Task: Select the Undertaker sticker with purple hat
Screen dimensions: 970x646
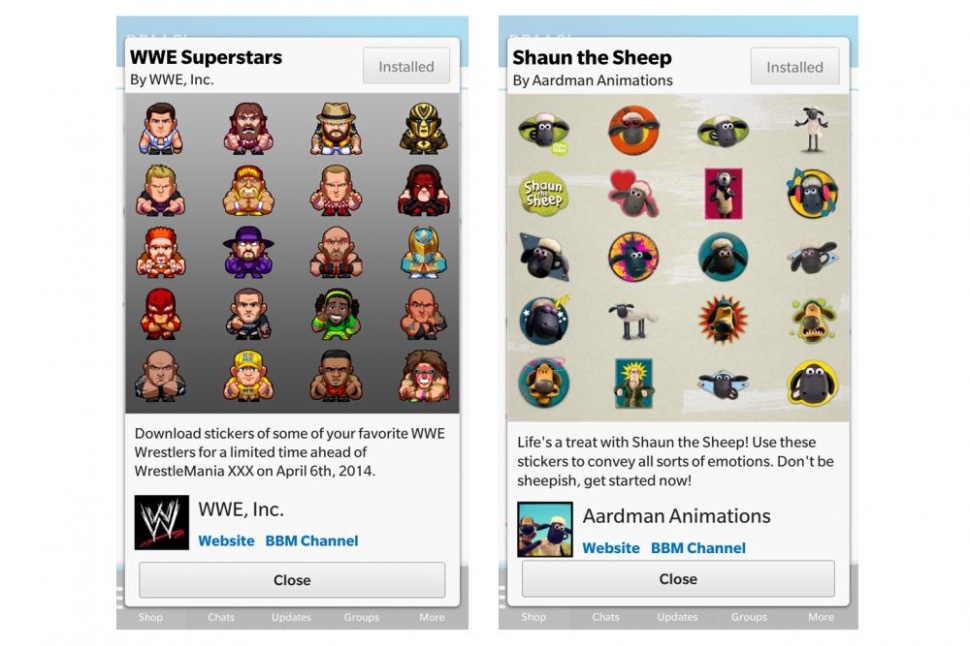Action: 248,252
